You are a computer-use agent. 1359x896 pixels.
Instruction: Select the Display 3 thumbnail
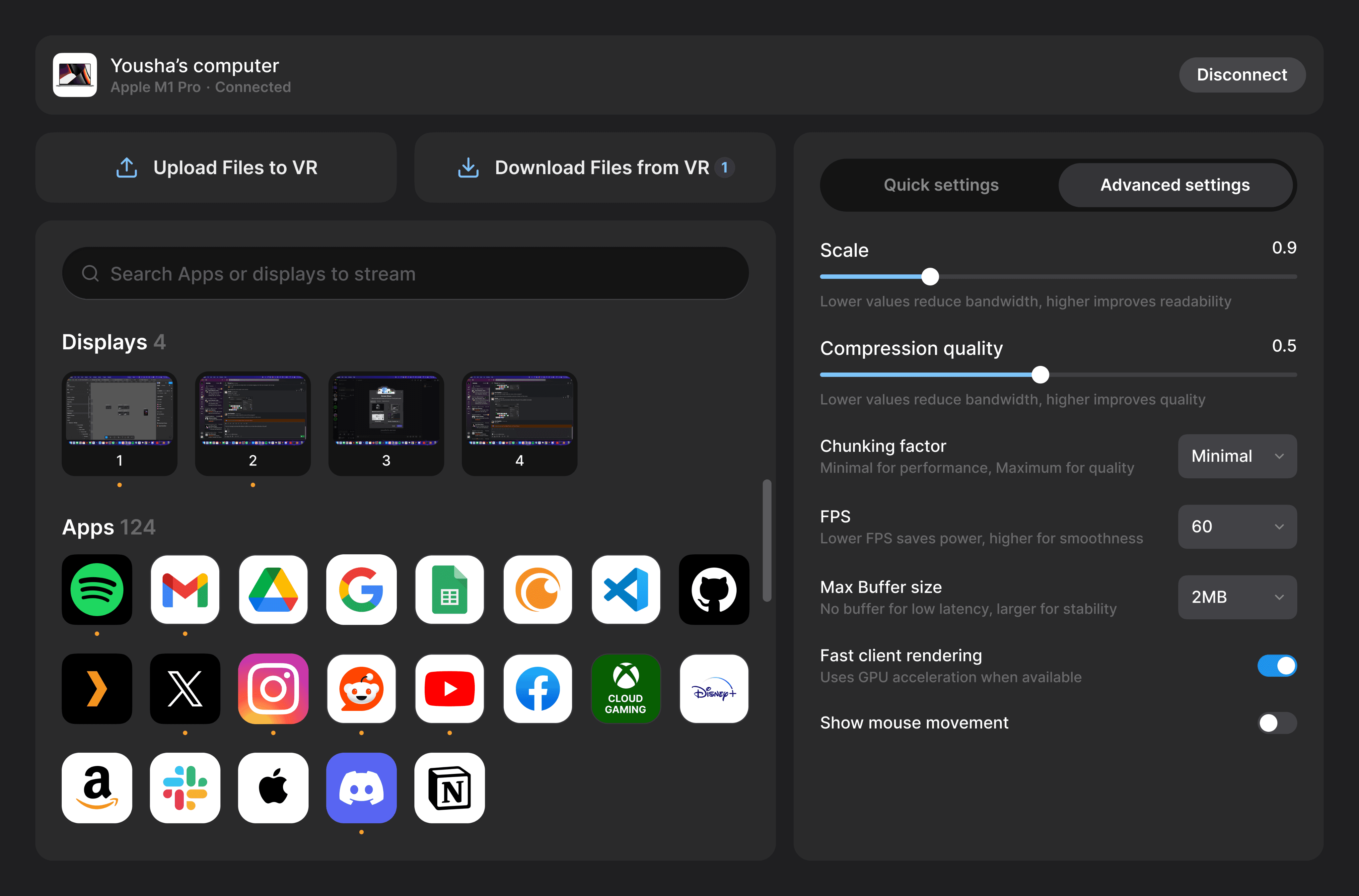click(386, 423)
